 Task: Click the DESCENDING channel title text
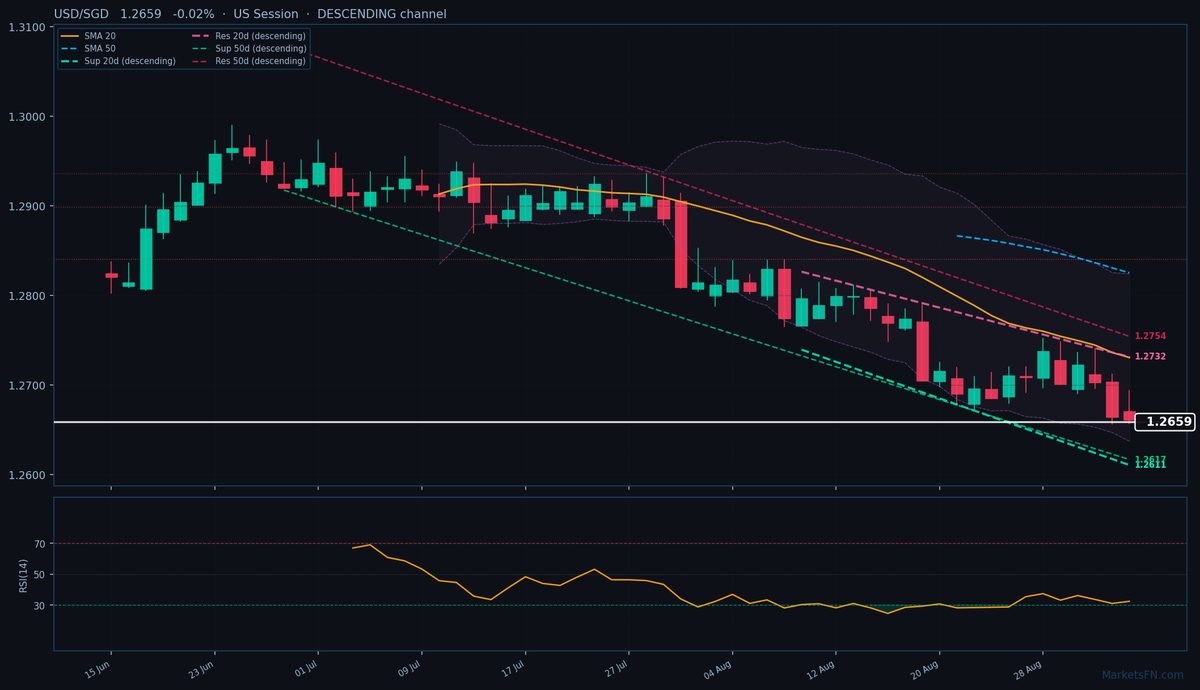382,14
